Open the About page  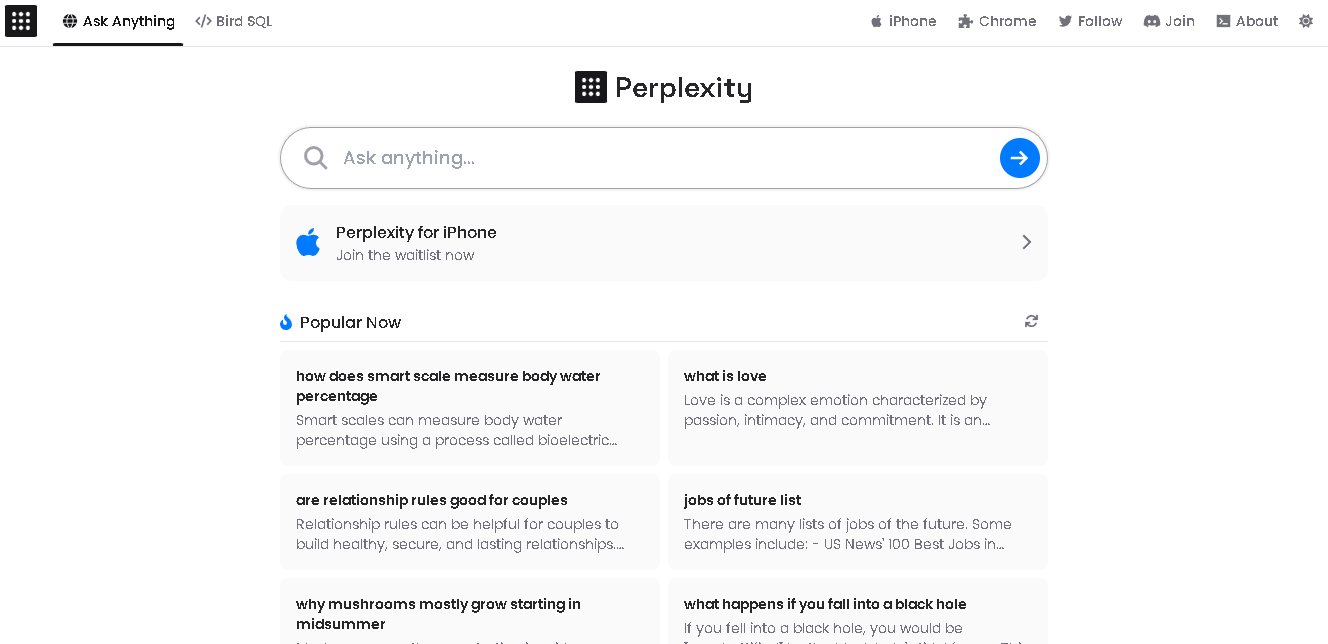[x=1247, y=21]
